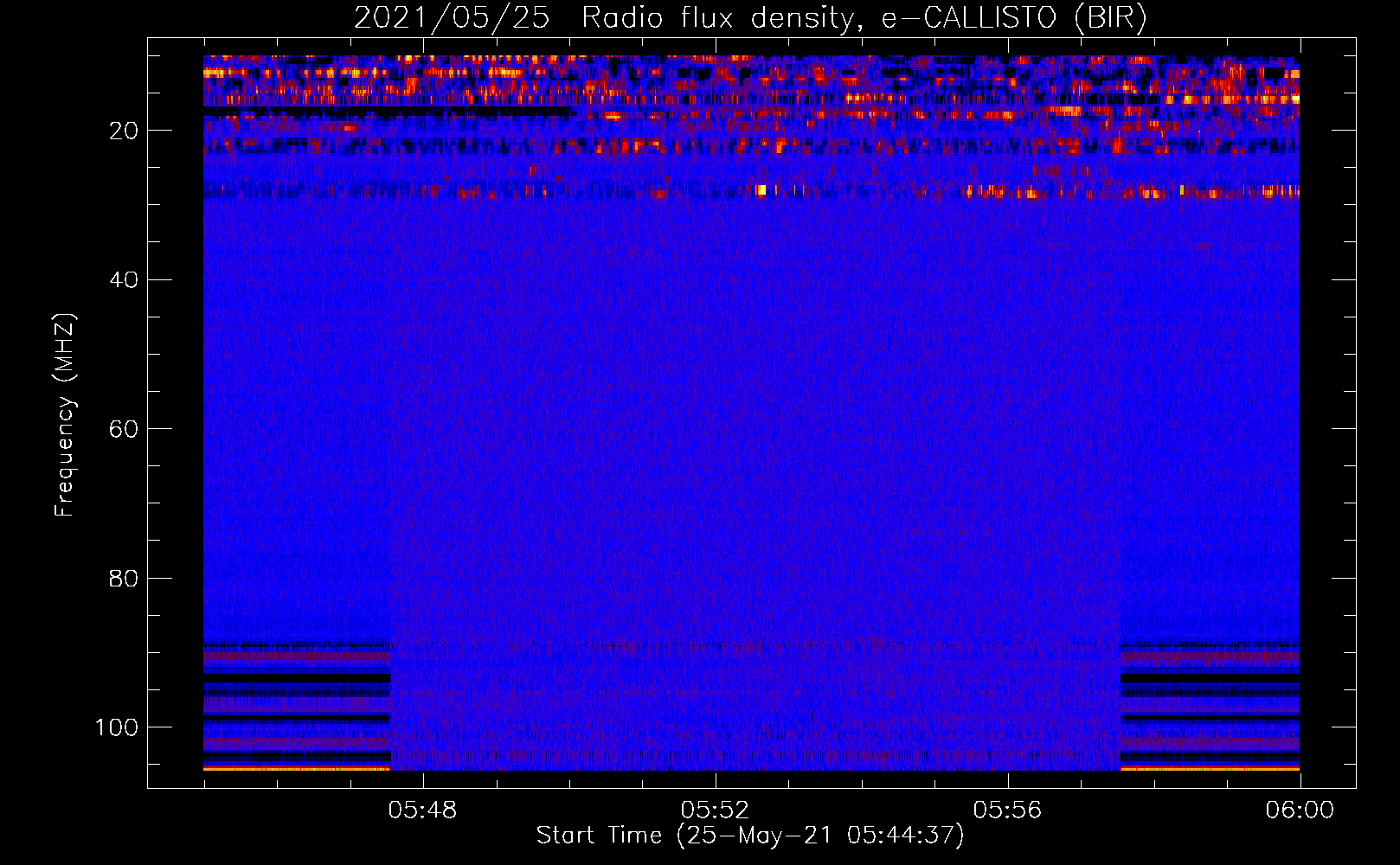Screen dimensions: 1400x865
Task: Click the '80' frequency tick label
Action: pos(124,579)
